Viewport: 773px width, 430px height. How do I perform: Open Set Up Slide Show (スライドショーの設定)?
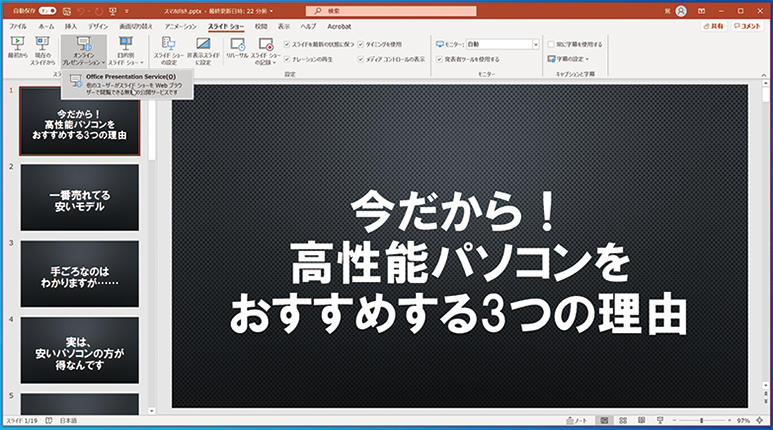tap(169, 51)
